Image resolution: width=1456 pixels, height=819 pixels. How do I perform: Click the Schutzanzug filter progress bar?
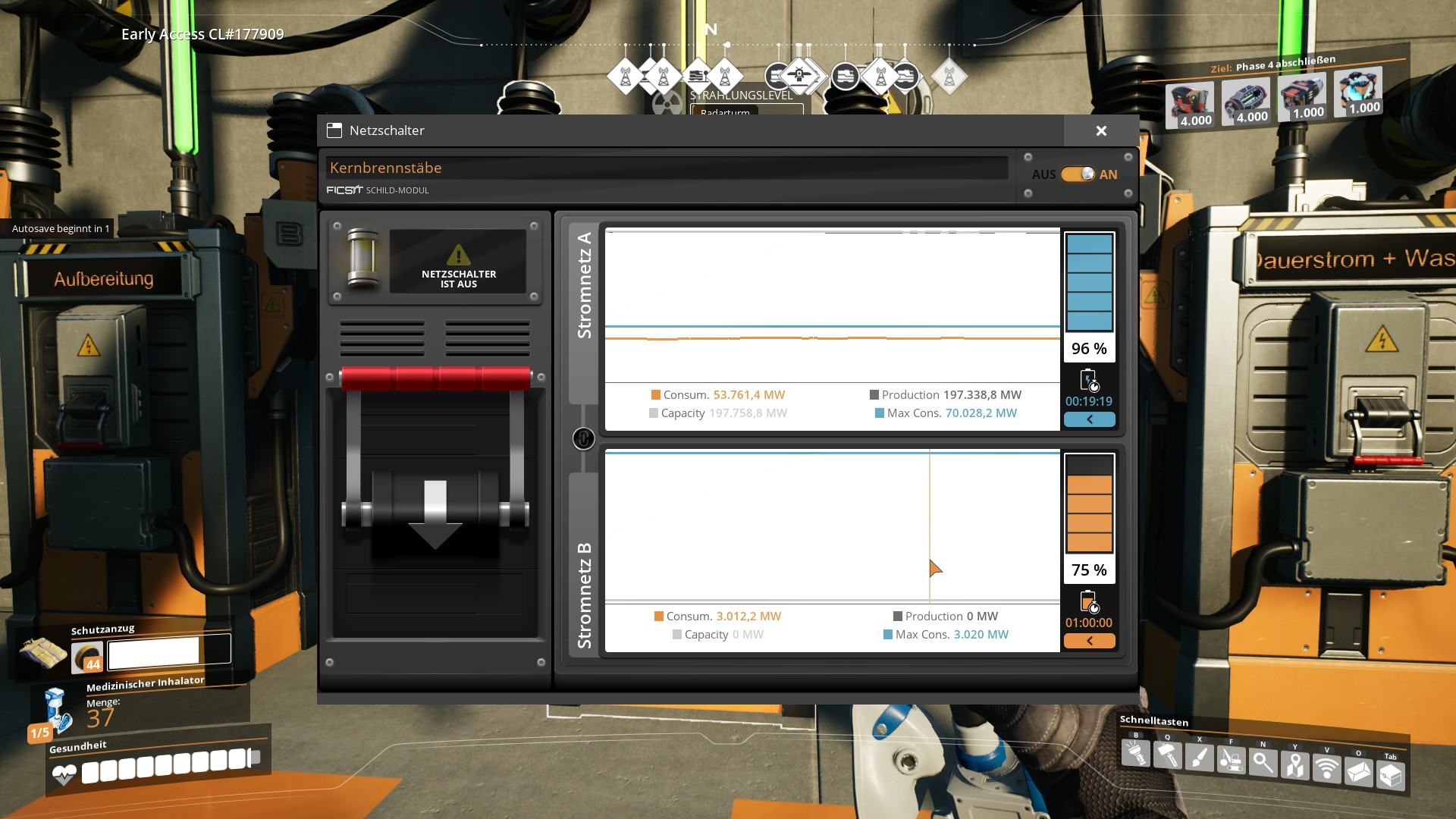click(x=169, y=652)
